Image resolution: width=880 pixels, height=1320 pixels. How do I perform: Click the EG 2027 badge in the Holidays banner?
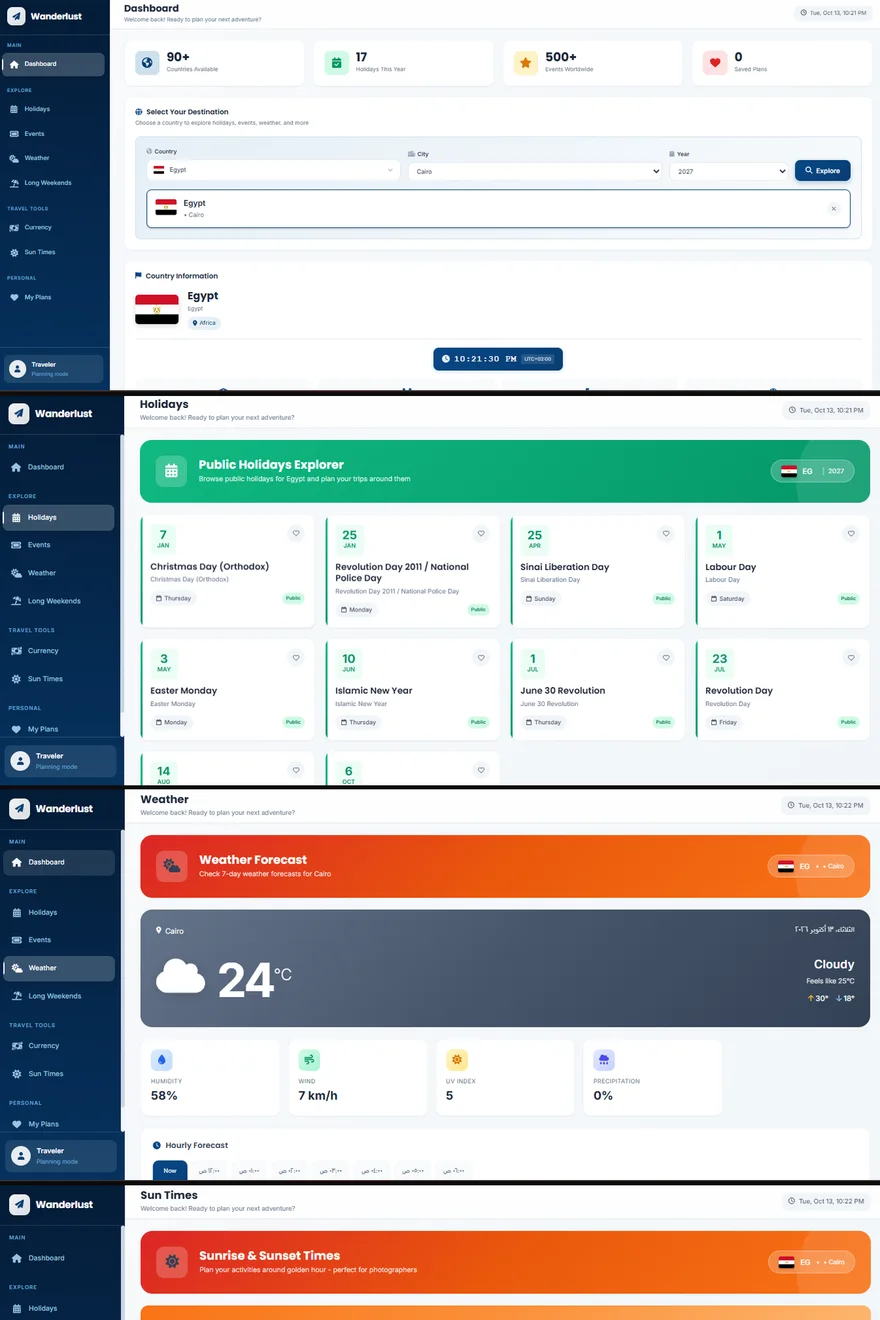(812, 471)
